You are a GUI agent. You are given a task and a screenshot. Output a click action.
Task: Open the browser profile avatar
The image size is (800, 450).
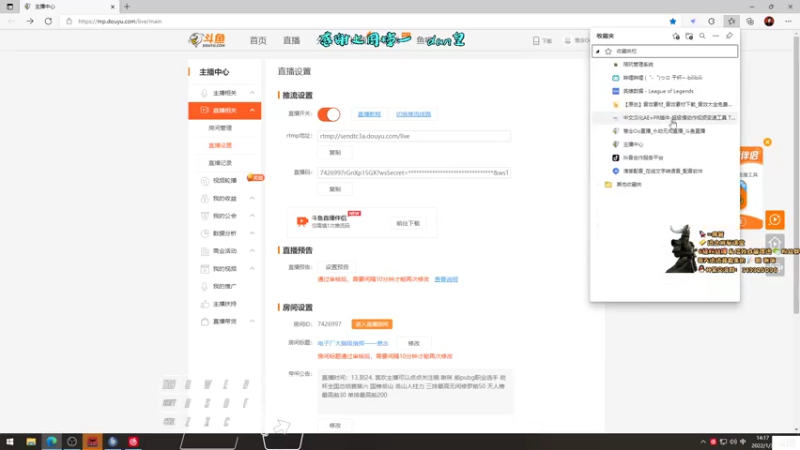pos(769,21)
